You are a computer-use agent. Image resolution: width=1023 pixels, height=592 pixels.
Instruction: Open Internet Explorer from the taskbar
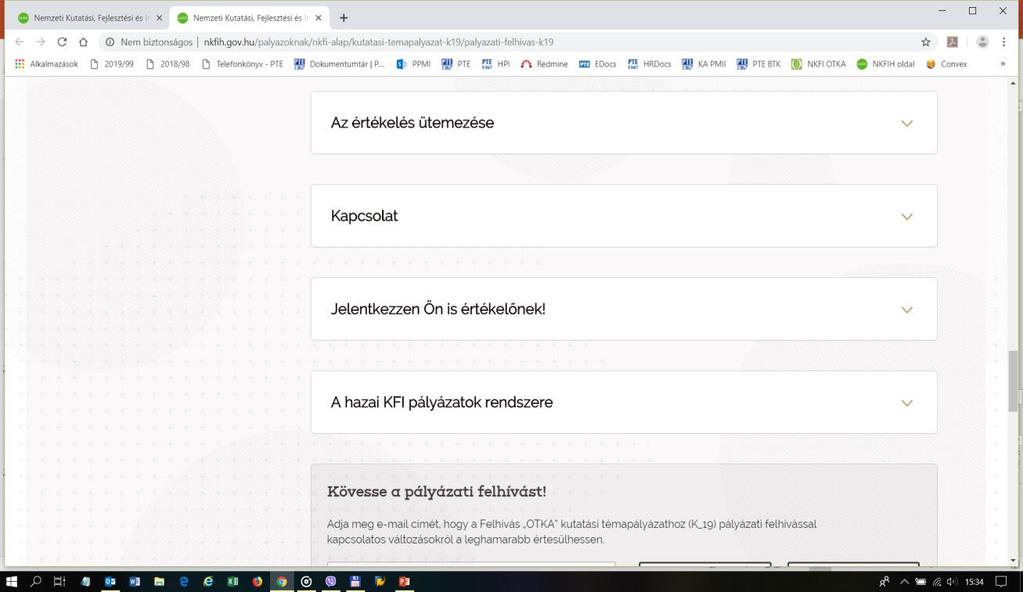208,582
